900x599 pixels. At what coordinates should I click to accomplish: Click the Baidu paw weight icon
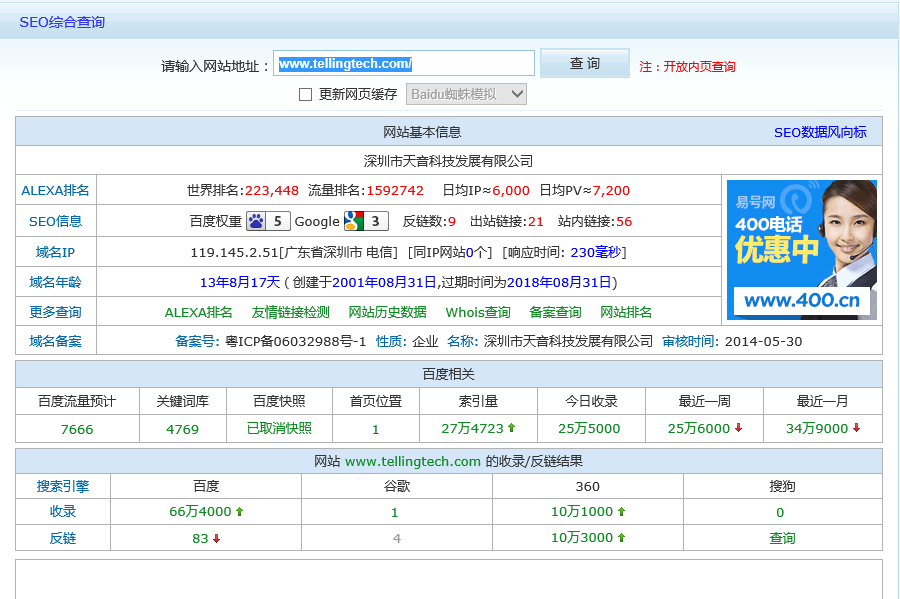click(256, 221)
